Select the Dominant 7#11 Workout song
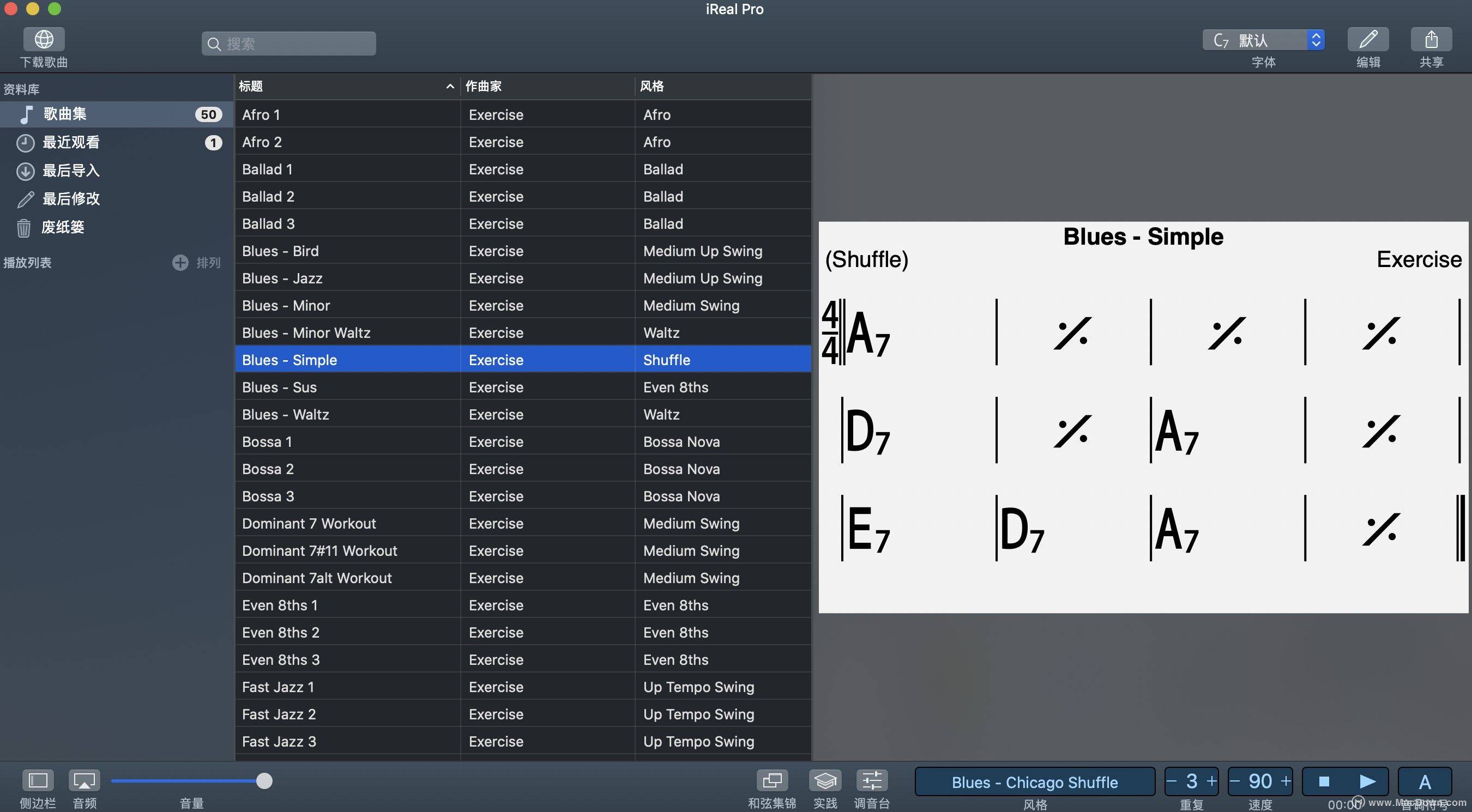Viewport: 1472px width, 812px height. pyautogui.click(x=523, y=551)
